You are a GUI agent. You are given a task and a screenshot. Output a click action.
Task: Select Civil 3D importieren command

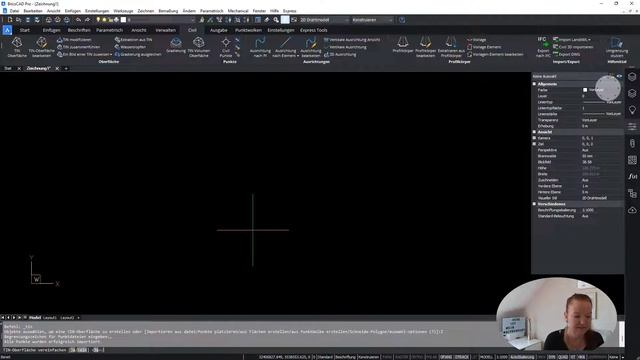click(573, 47)
